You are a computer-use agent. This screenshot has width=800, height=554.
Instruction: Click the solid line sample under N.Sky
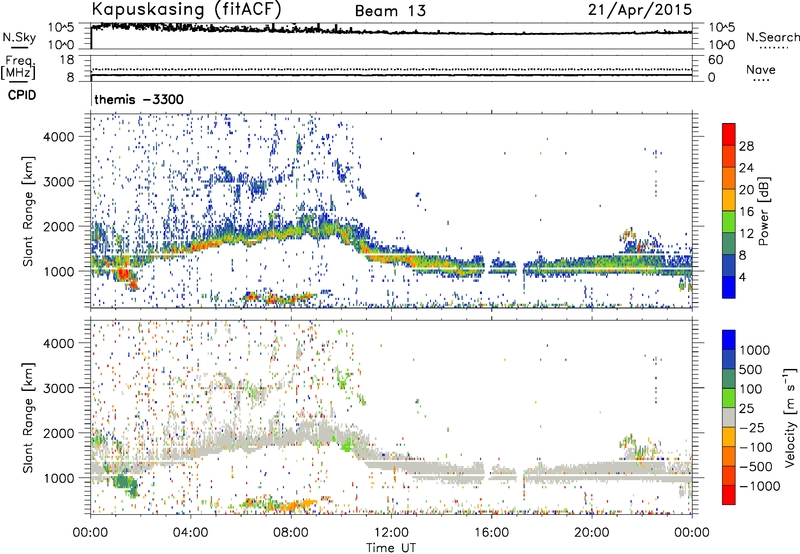coord(19,46)
